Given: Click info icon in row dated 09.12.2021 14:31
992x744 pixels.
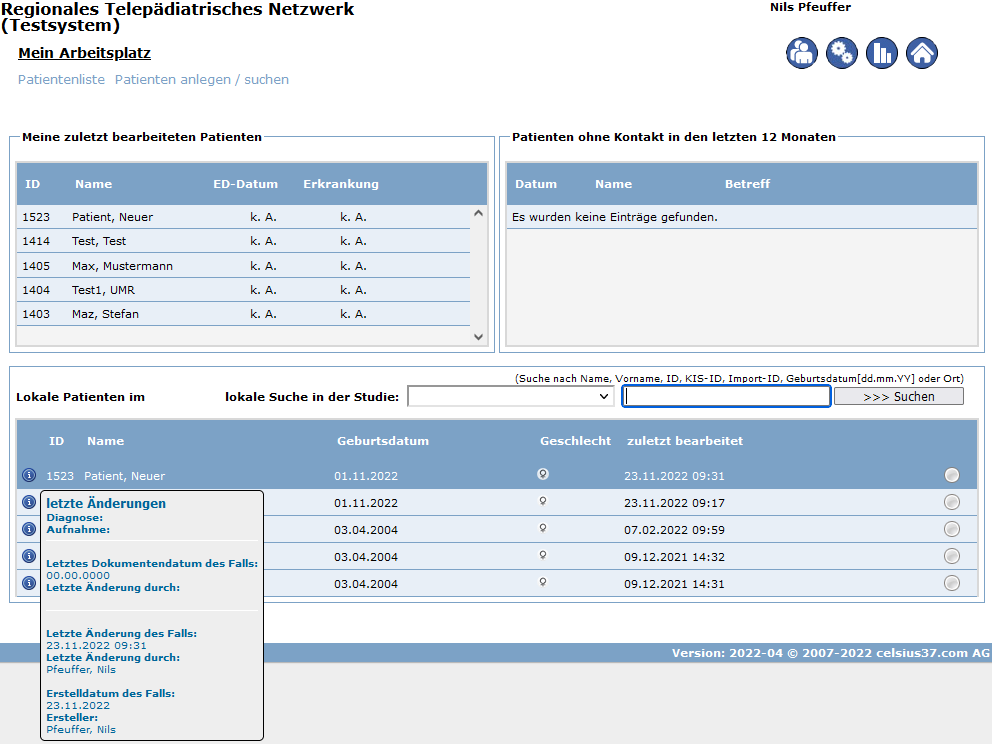Looking at the screenshot, I should 29,583.
